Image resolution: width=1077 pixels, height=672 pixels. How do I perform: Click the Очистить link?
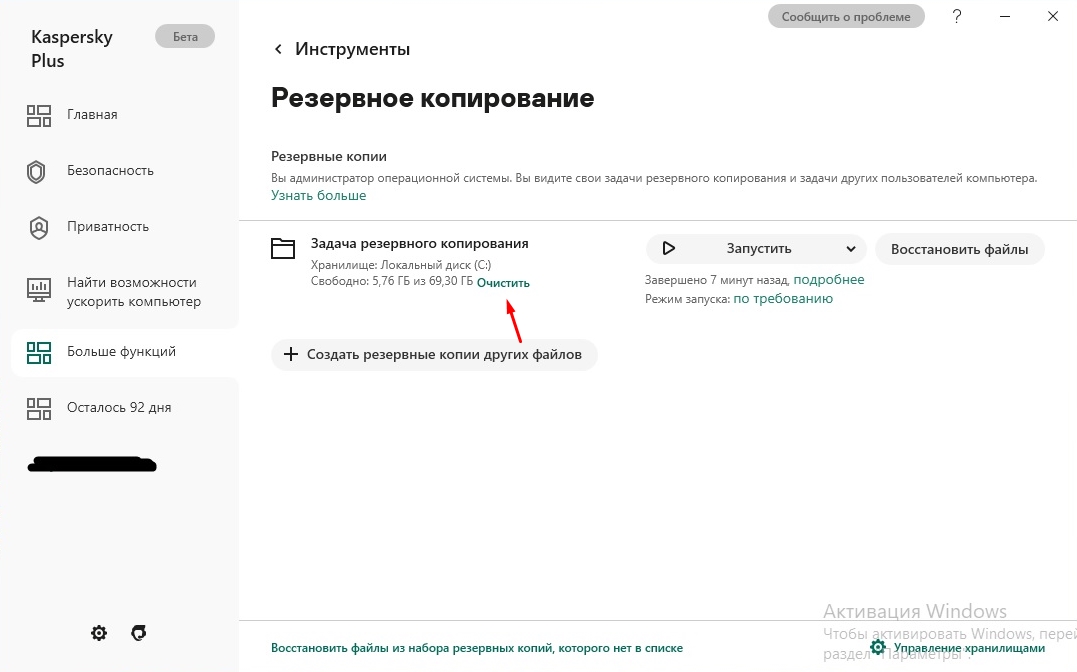tap(503, 282)
